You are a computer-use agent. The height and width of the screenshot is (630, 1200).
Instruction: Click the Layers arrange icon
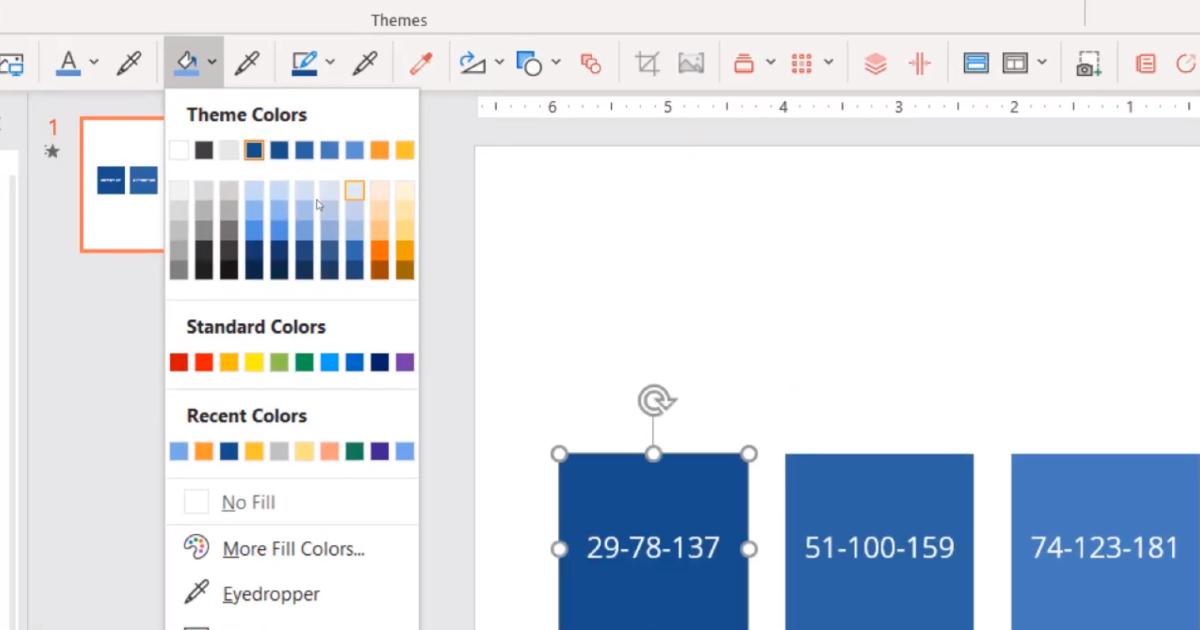click(x=875, y=62)
